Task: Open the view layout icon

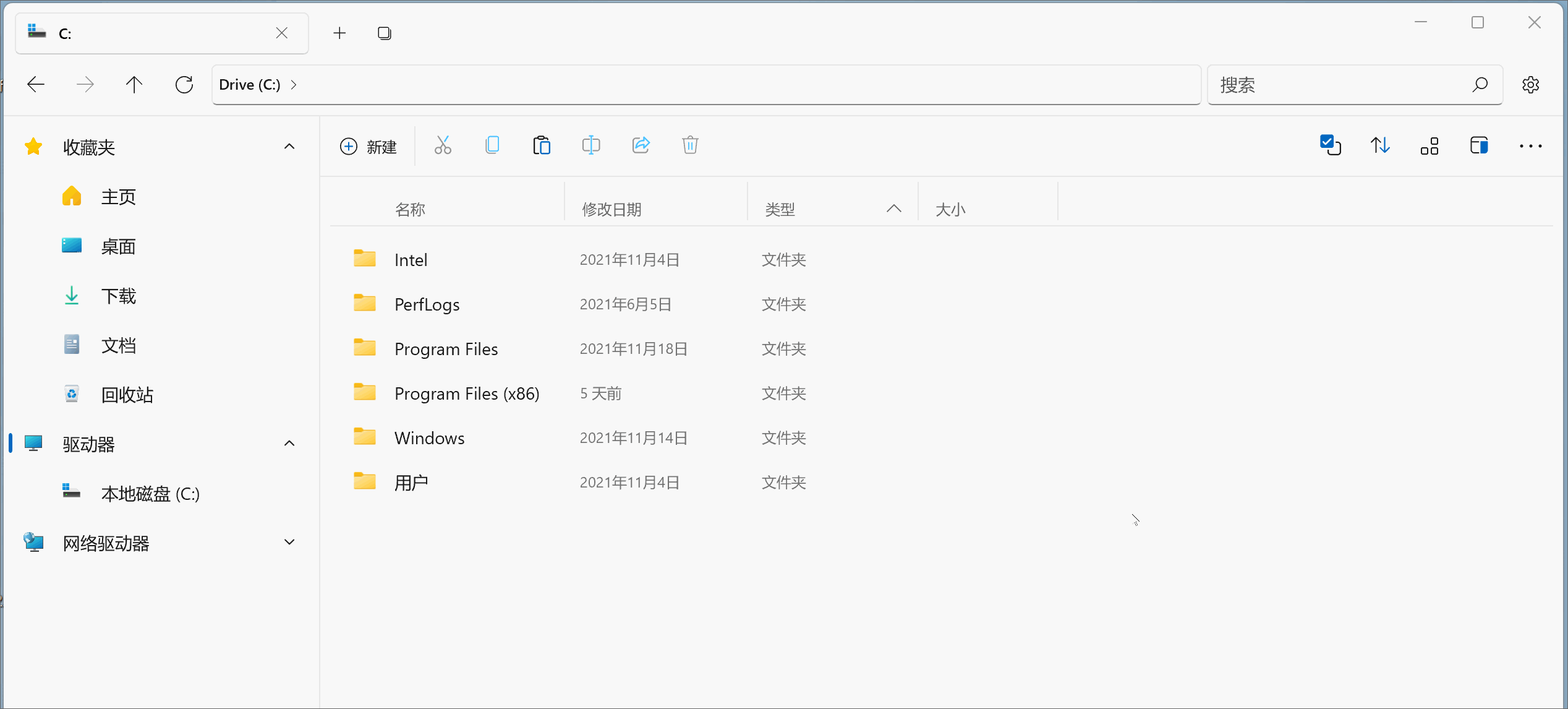Action: (1430, 146)
